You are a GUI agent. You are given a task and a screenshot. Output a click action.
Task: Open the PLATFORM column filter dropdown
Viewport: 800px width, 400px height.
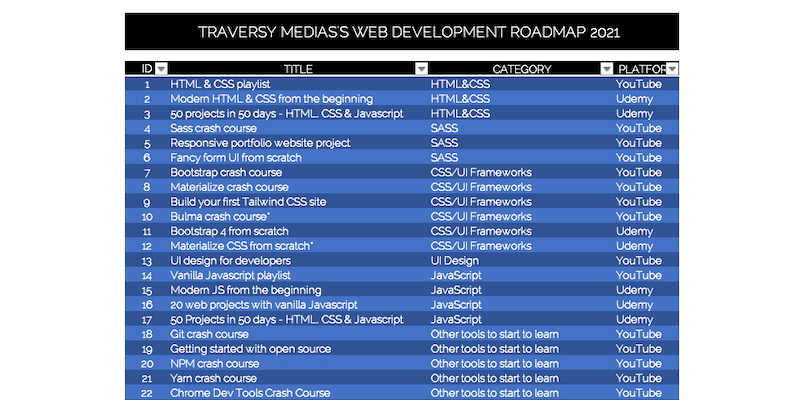(672, 69)
